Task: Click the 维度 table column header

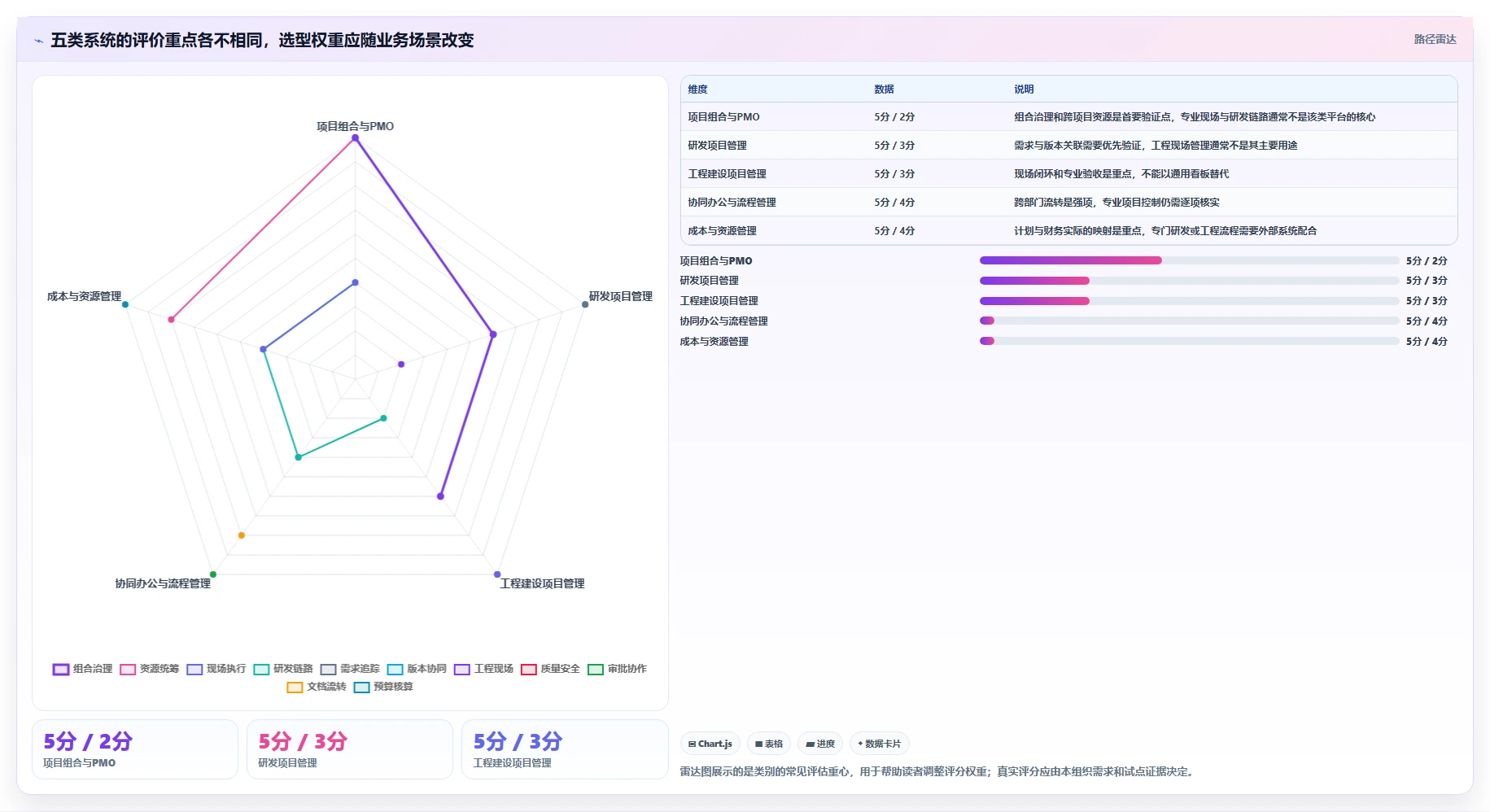Action: click(x=697, y=89)
